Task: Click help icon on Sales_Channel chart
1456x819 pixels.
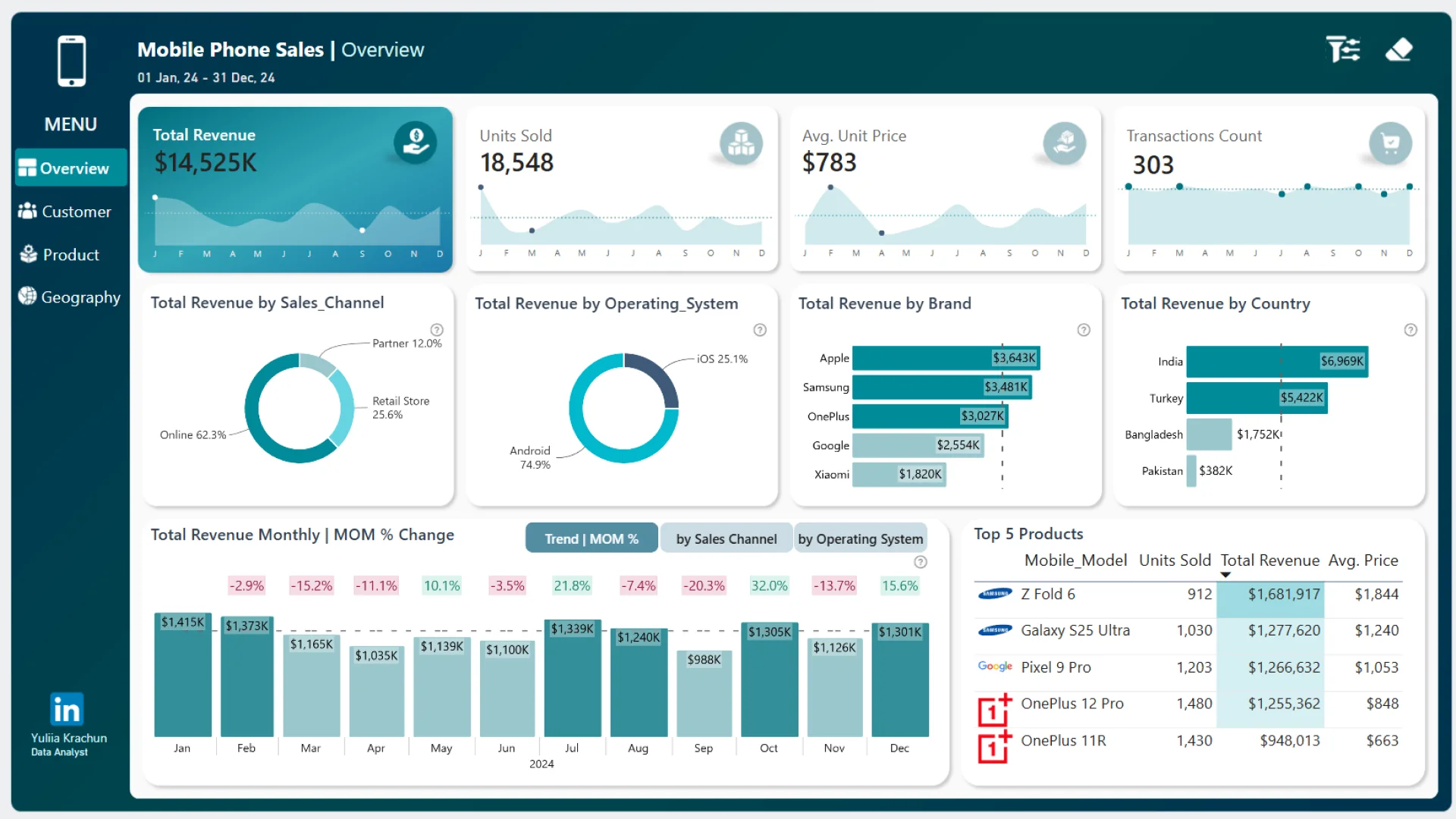Action: point(437,330)
